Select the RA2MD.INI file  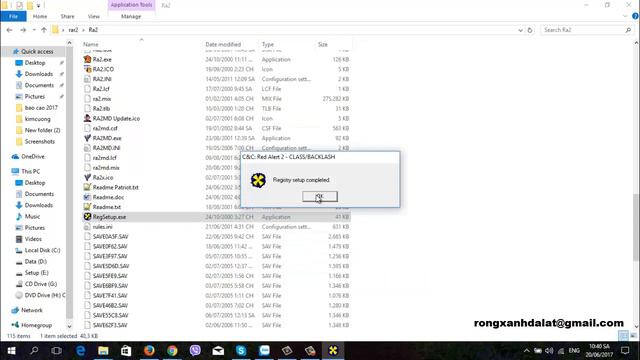pos(106,148)
